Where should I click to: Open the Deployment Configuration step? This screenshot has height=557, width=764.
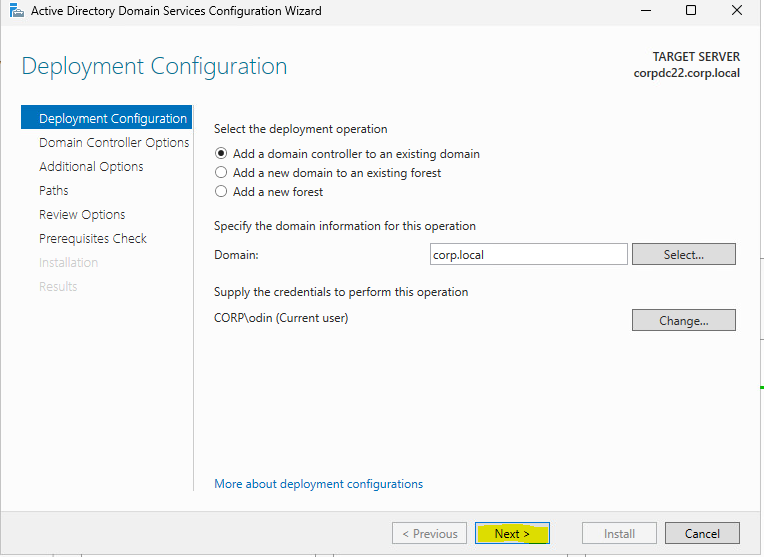(x=112, y=119)
